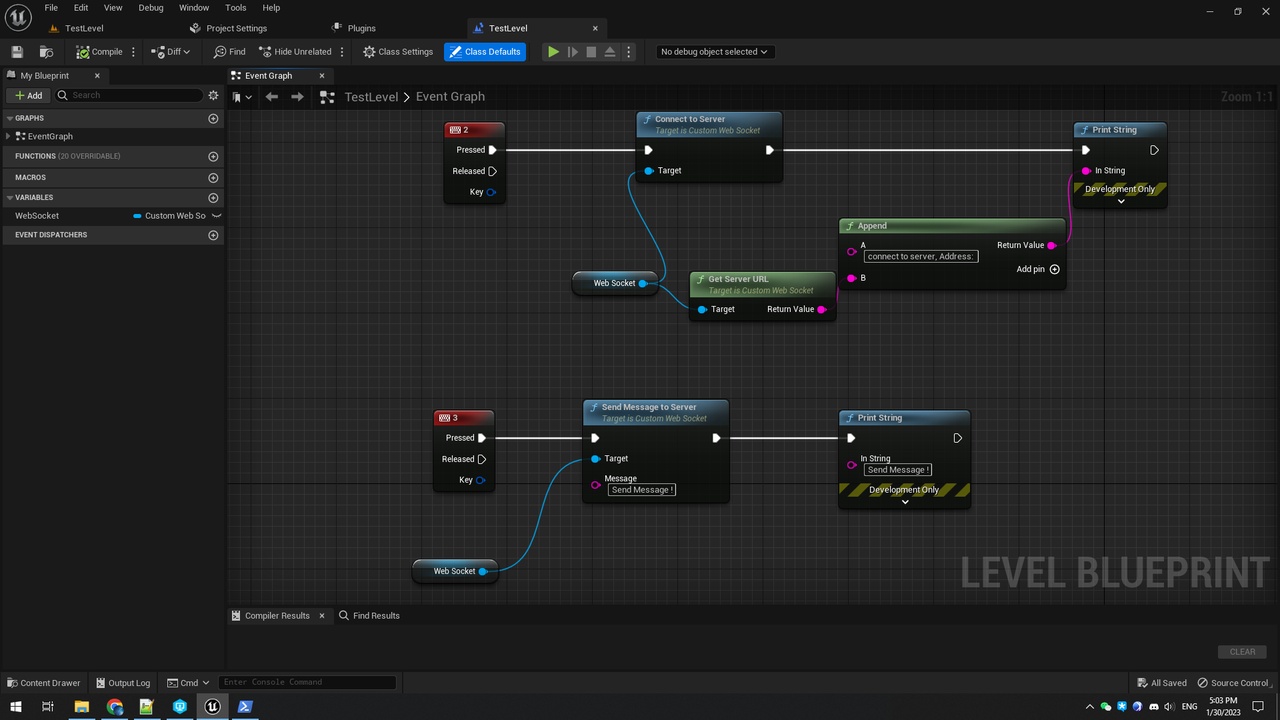
Task: Click the Add button in My Blueprint
Action: pyautogui.click(x=29, y=96)
